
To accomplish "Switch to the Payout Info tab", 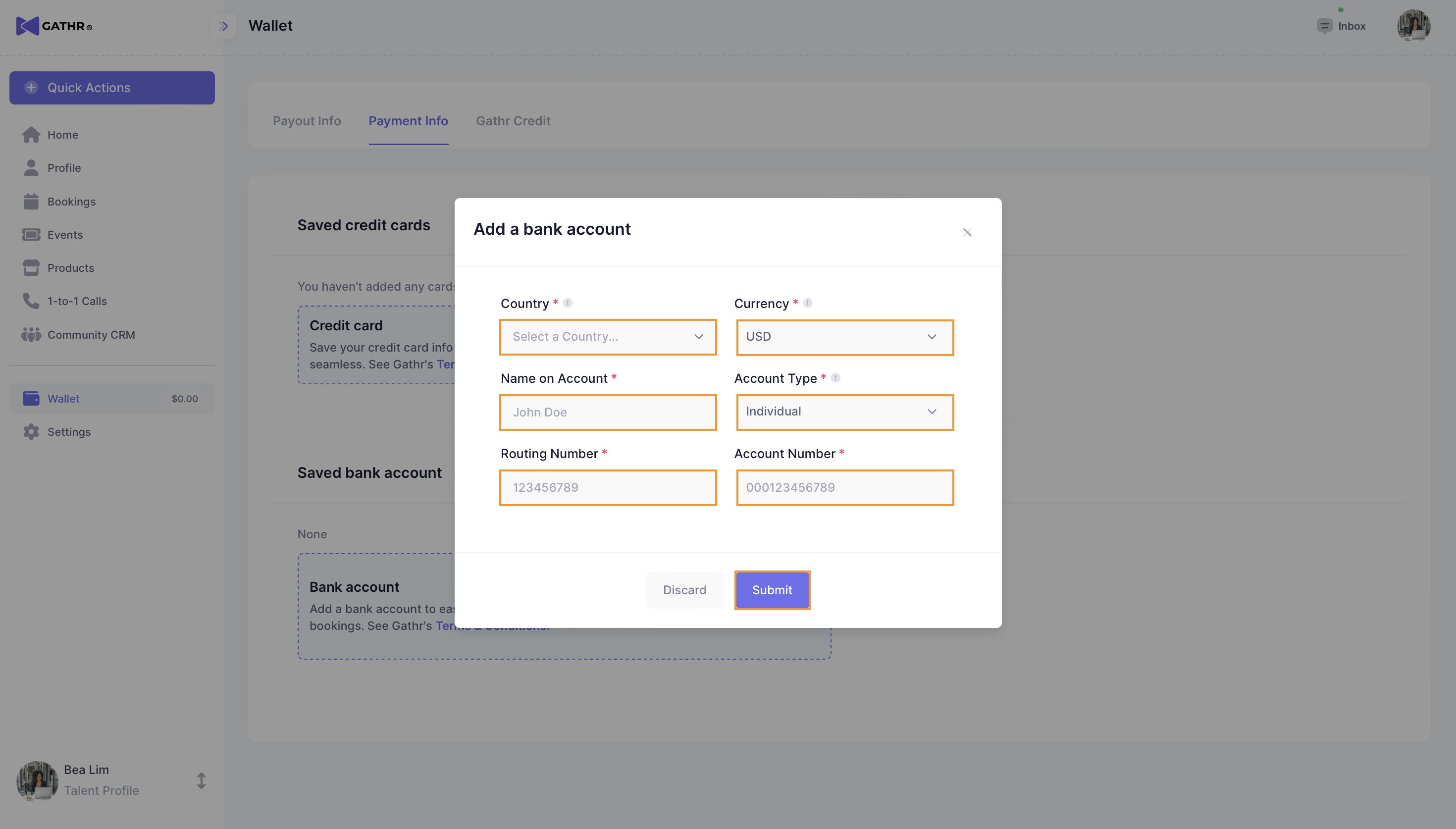I will [x=306, y=121].
